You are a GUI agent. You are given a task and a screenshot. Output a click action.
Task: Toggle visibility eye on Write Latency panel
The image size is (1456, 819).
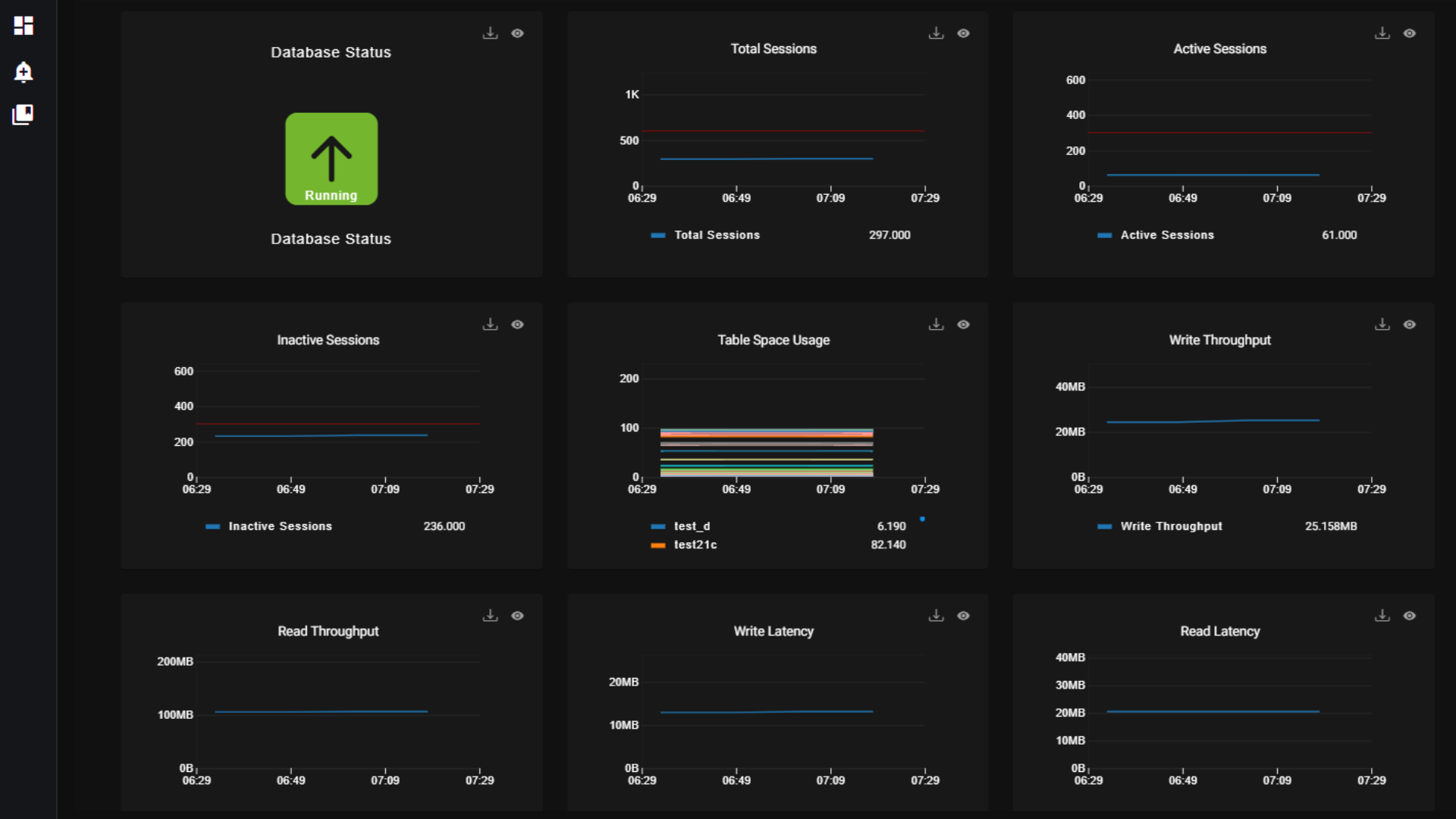click(x=963, y=616)
